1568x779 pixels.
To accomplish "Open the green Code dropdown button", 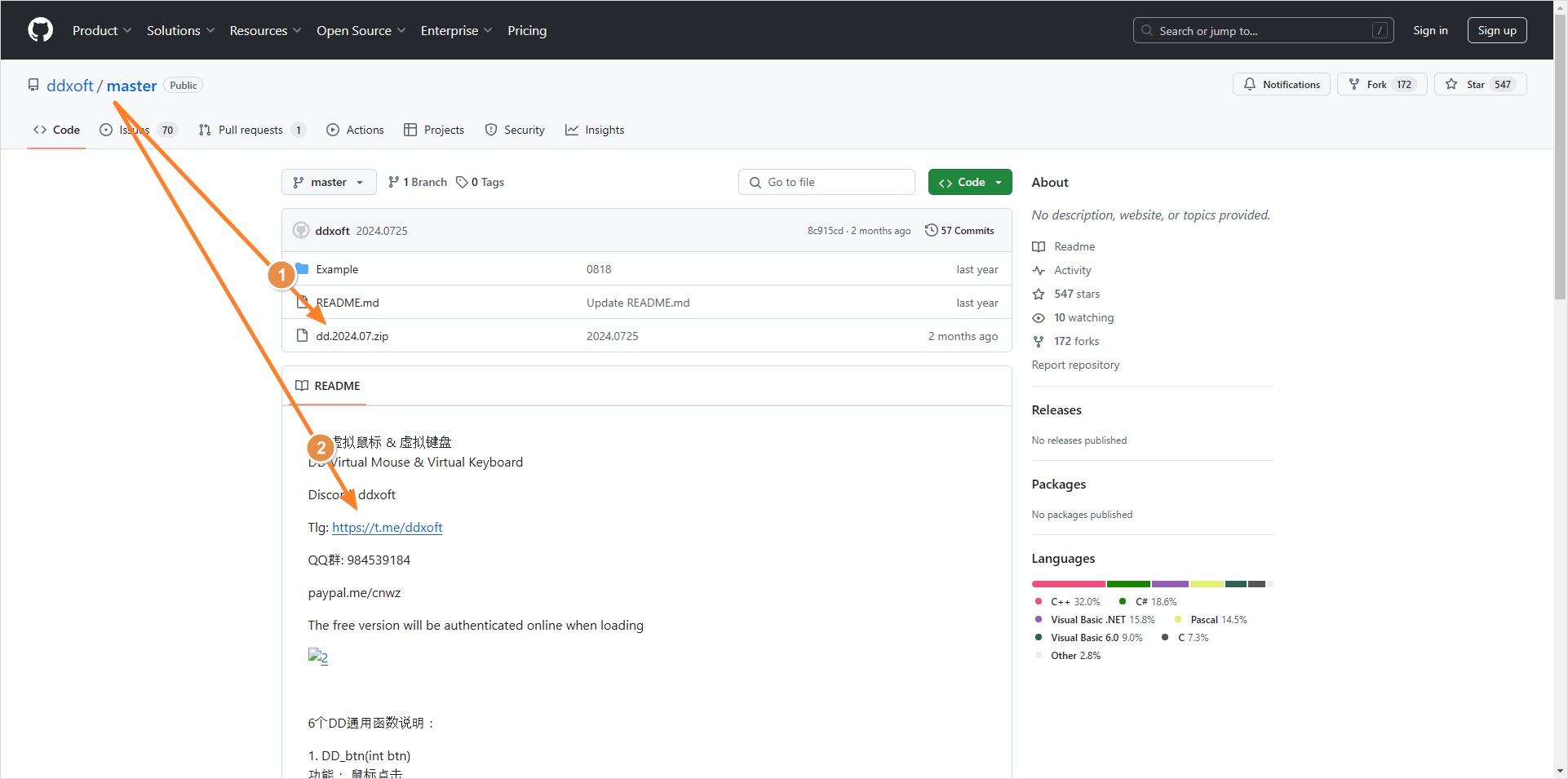I will click(970, 182).
